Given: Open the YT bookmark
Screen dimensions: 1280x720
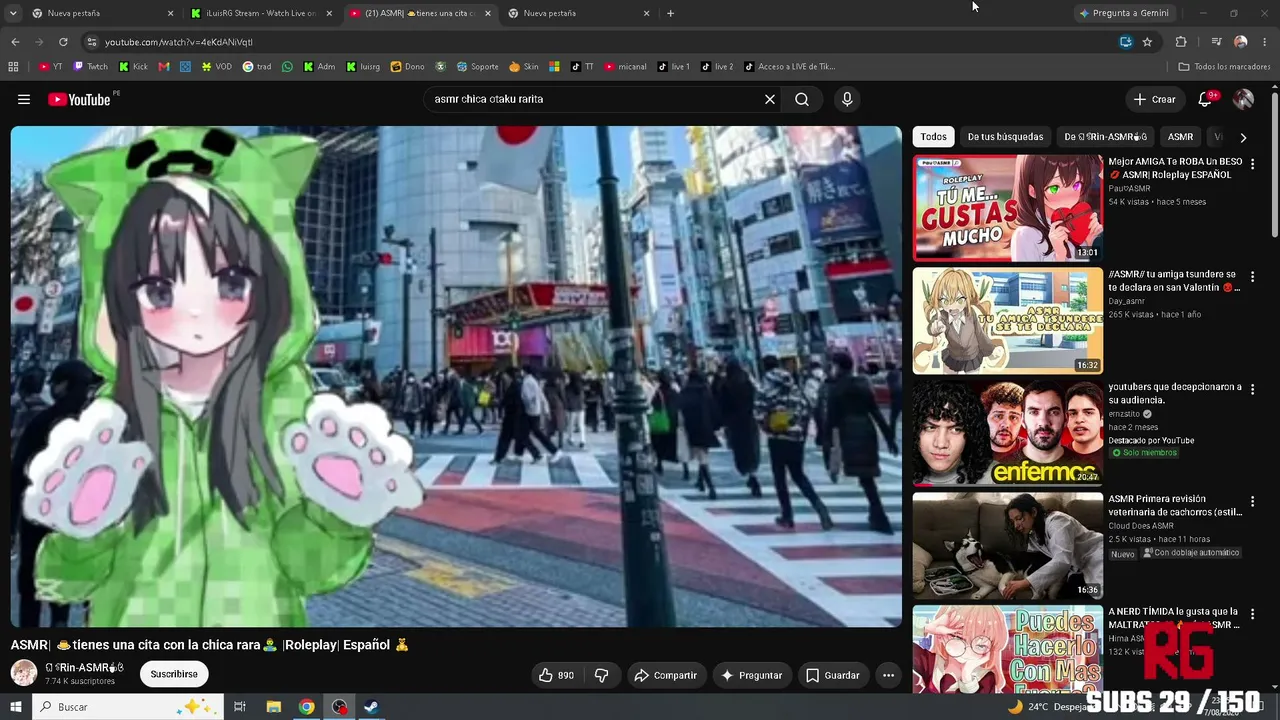Looking at the screenshot, I should click(x=51, y=67).
